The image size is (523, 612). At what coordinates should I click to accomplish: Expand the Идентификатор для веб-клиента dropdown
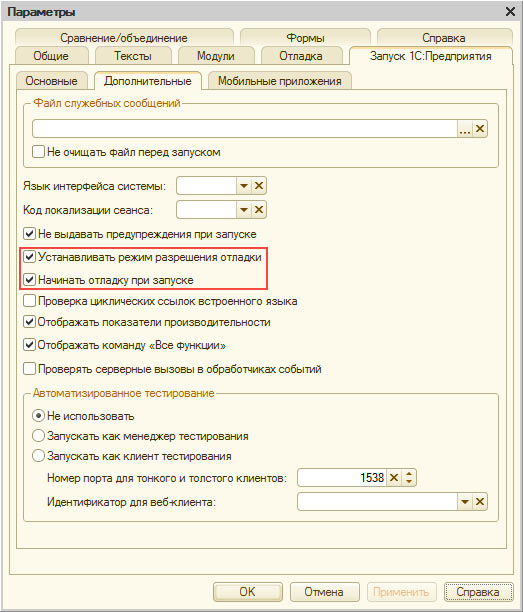(465, 502)
